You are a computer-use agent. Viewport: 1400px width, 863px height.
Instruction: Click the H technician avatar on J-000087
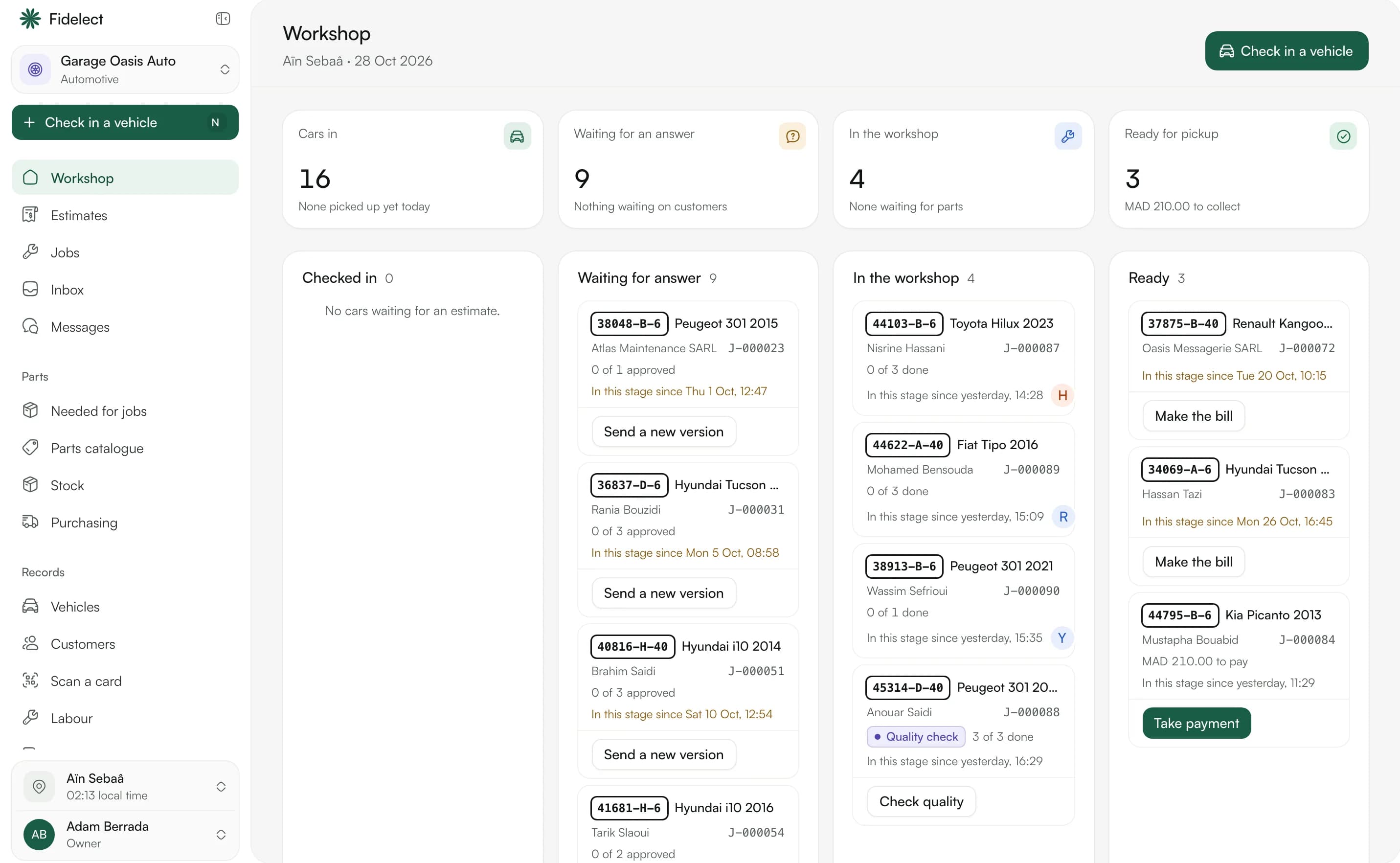click(x=1062, y=395)
